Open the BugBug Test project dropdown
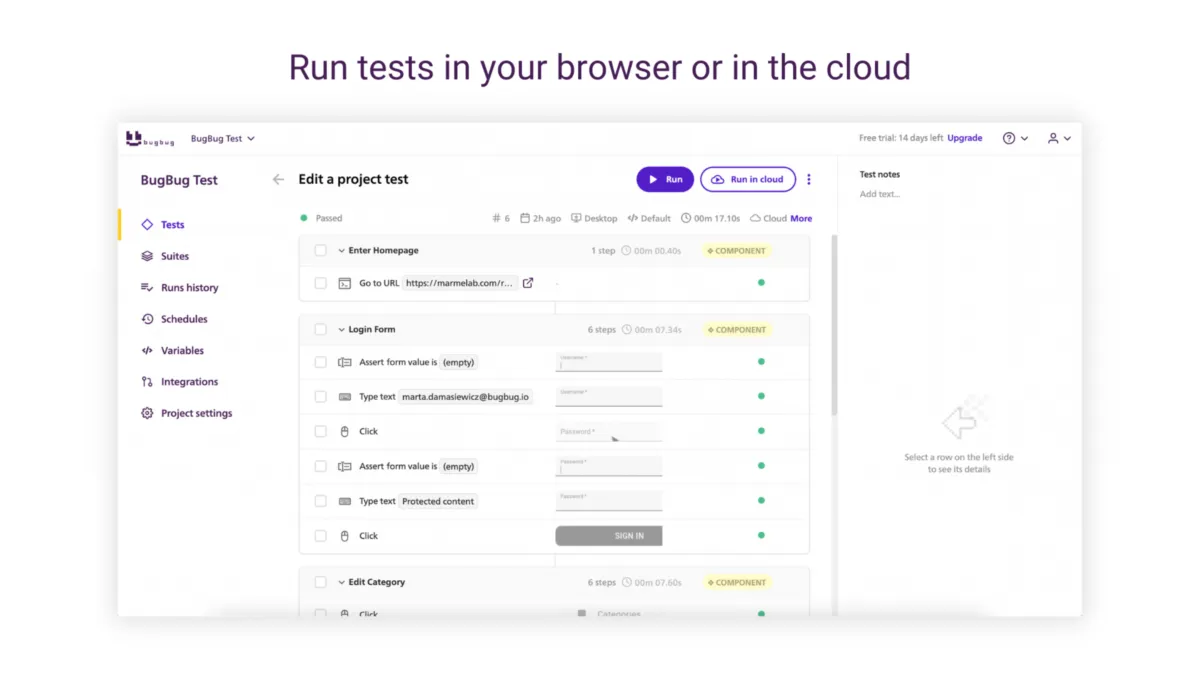Image resolution: width=1200 pixels, height=675 pixels. 222,139
